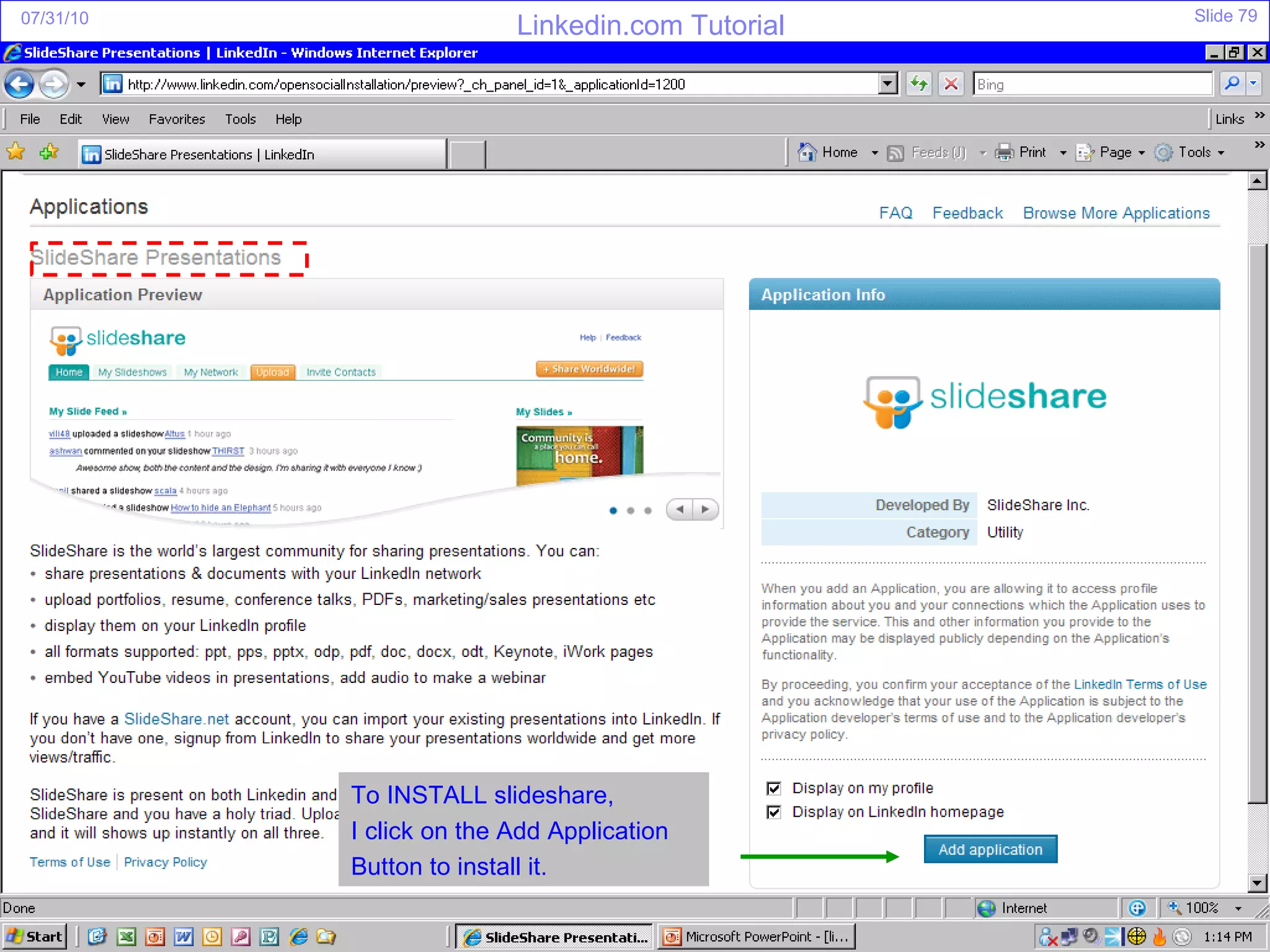1270x952 pixels.
Task: Click the SlideShare.net link
Action: click(x=176, y=719)
